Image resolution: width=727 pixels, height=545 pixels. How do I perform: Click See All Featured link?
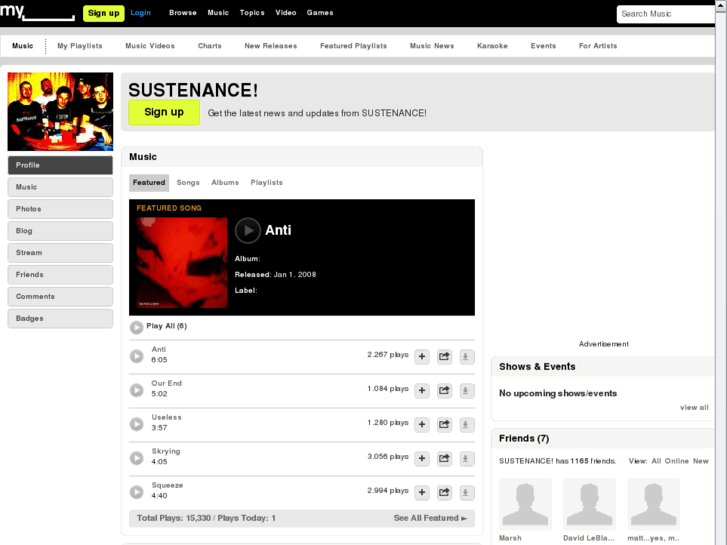[x=430, y=518]
